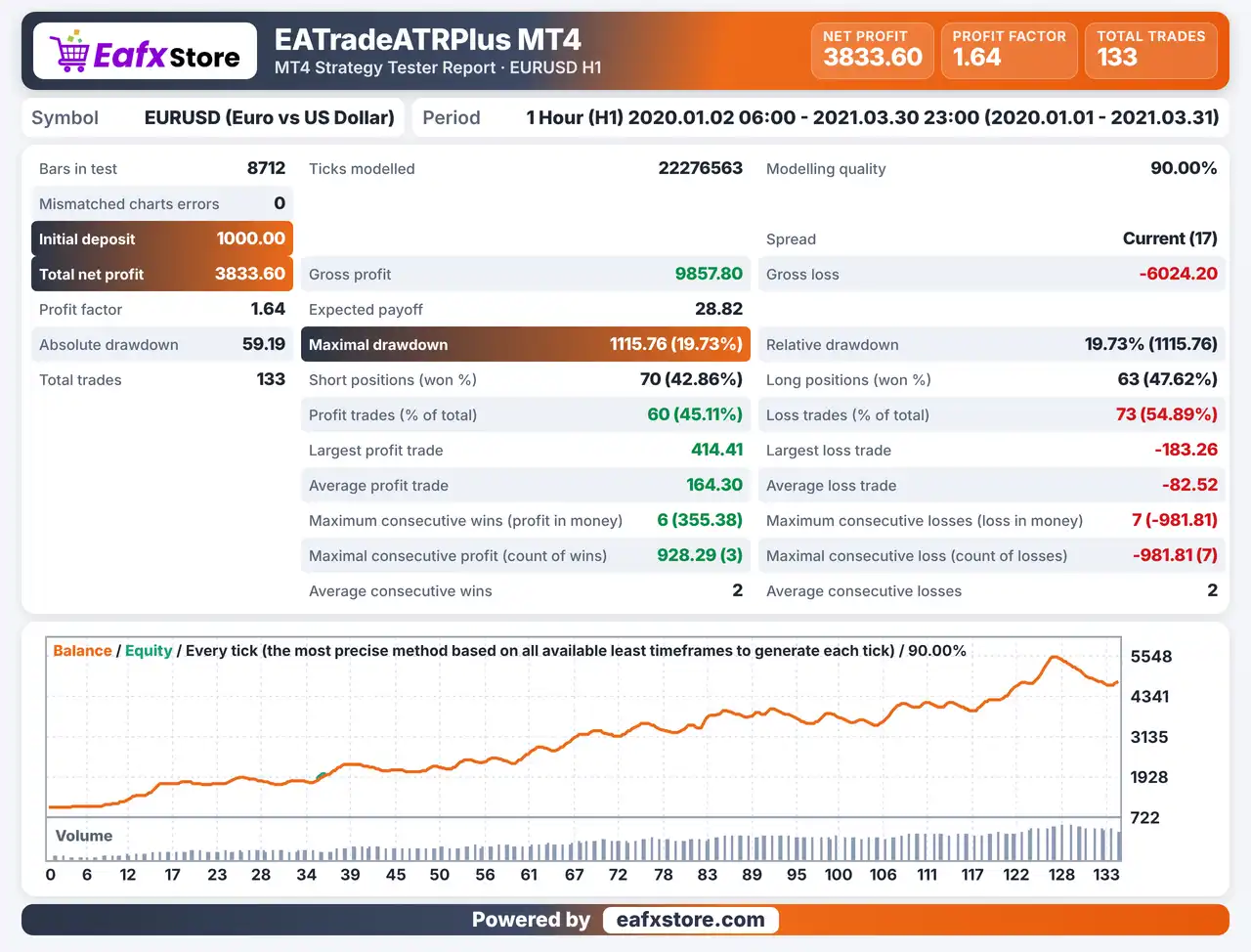The height and width of the screenshot is (952, 1251).
Task: Click the Long positions 63 (47.62%) value
Action: (x=1167, y=379)
